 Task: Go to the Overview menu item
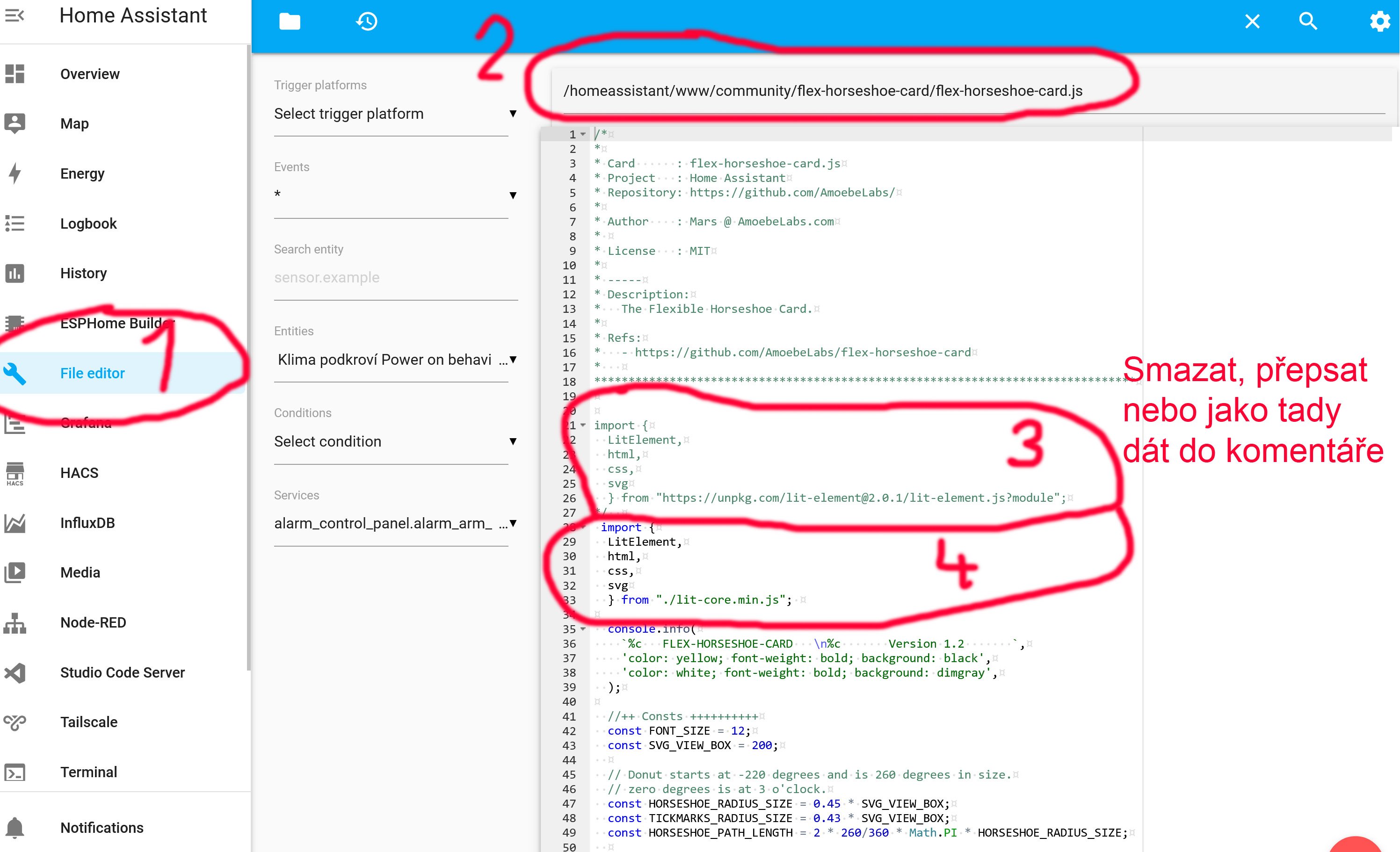pos(90,74)
